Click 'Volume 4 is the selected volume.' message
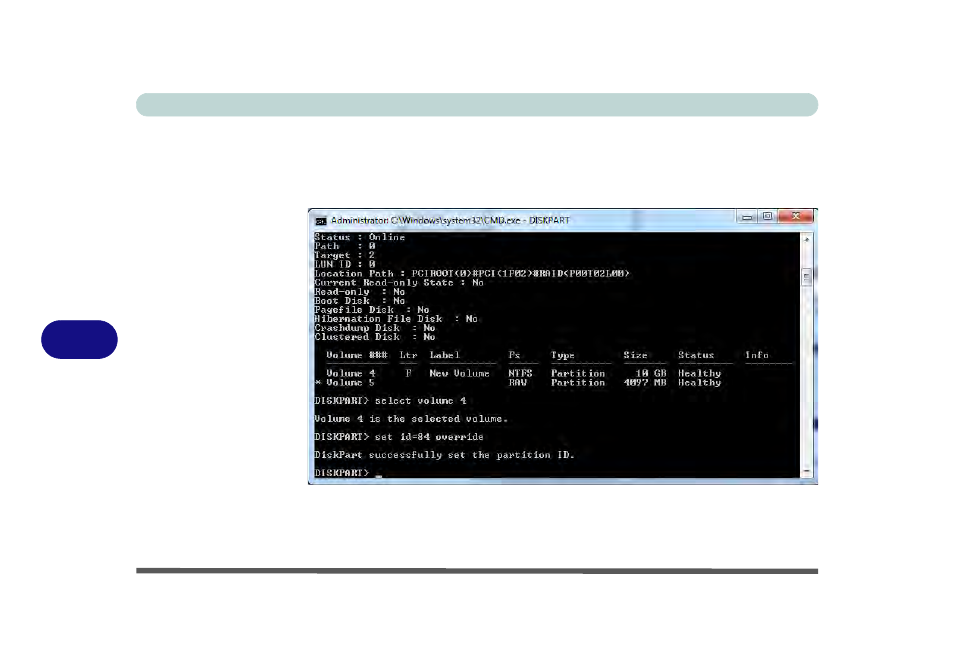This screenshot has width=954, height=672. (411, 419)
